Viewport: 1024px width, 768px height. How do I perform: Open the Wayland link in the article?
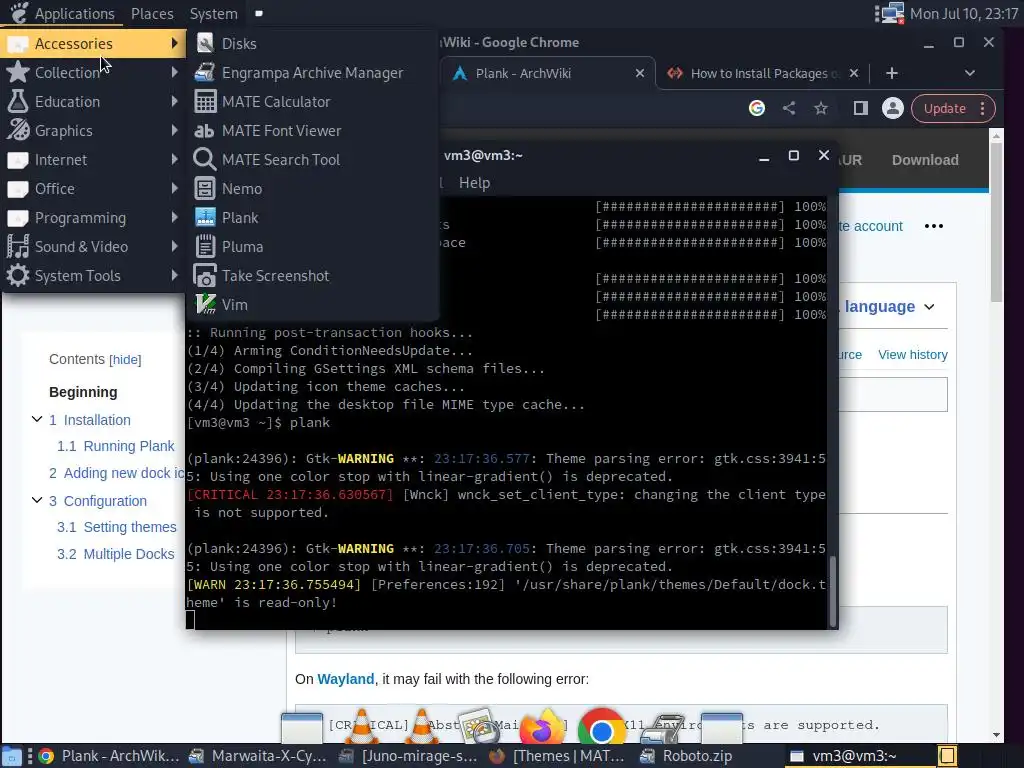click(x=345, y=679)
